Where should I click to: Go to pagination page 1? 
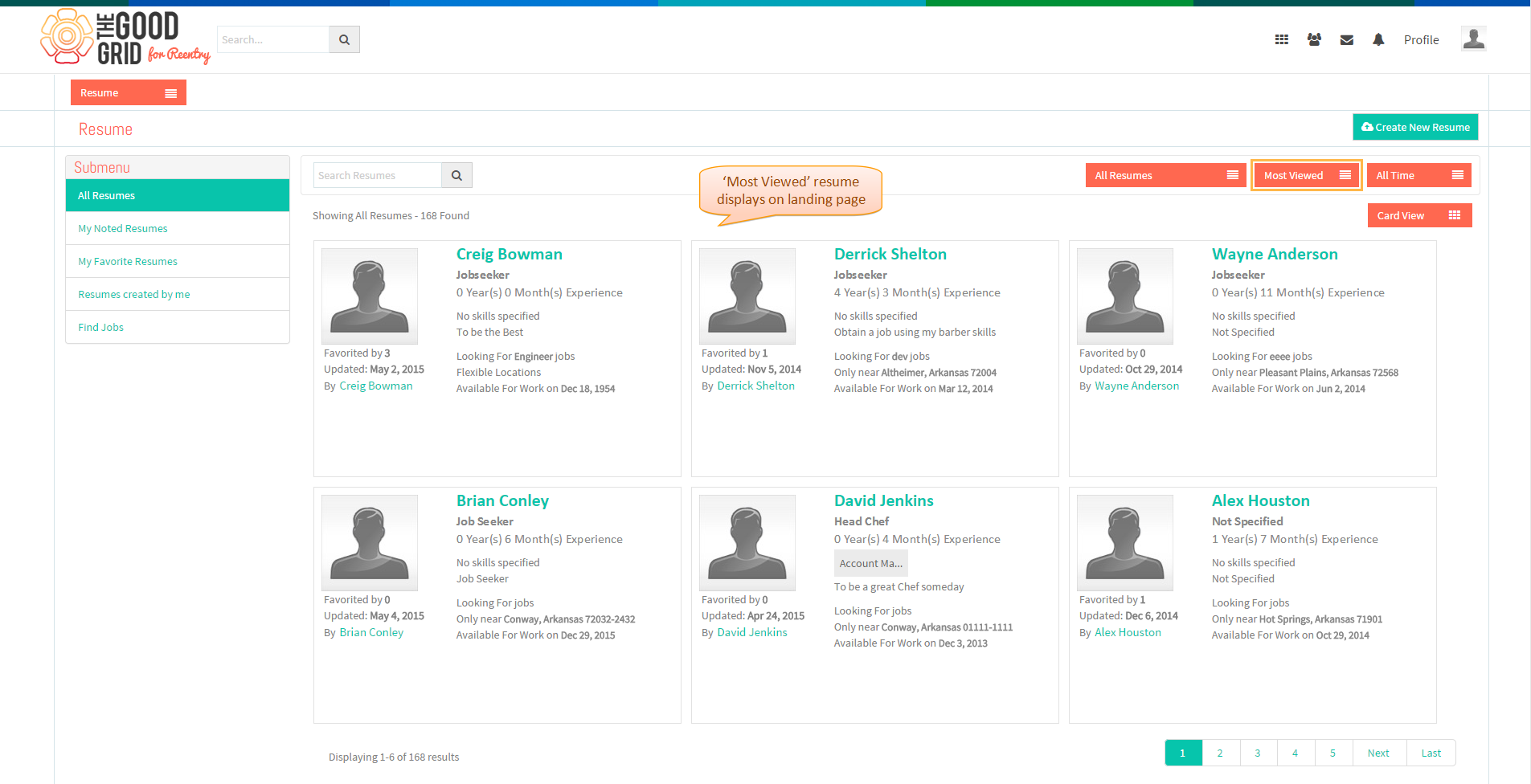click(1183, 753)
